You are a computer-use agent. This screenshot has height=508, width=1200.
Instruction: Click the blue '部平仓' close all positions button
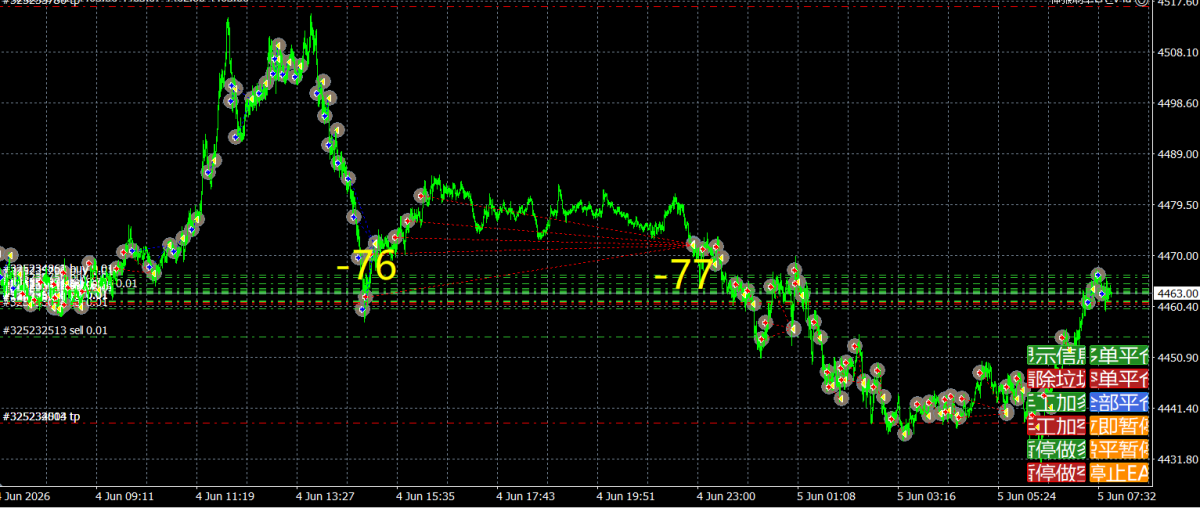coord(1119,402)
